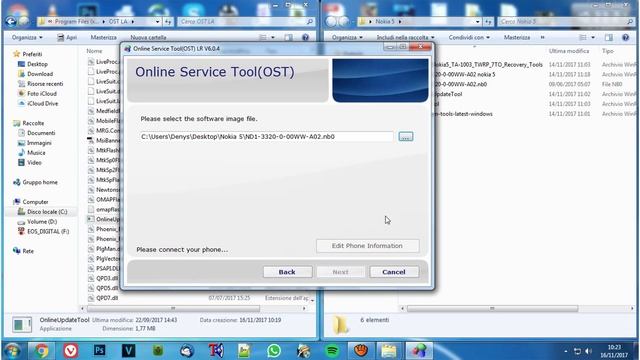Select Documenti under Raccolte
The width and height of the screenshot is (640, 360).
click(x=41, y=133)
